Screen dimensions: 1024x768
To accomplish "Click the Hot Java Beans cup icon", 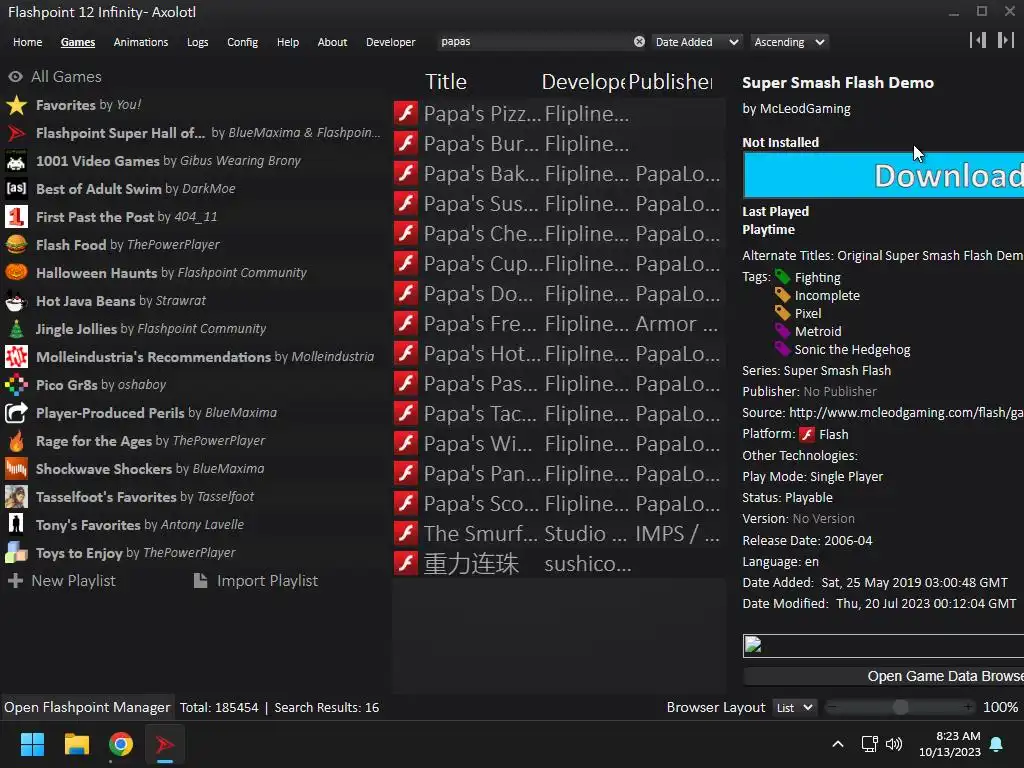I will point(16,301).
